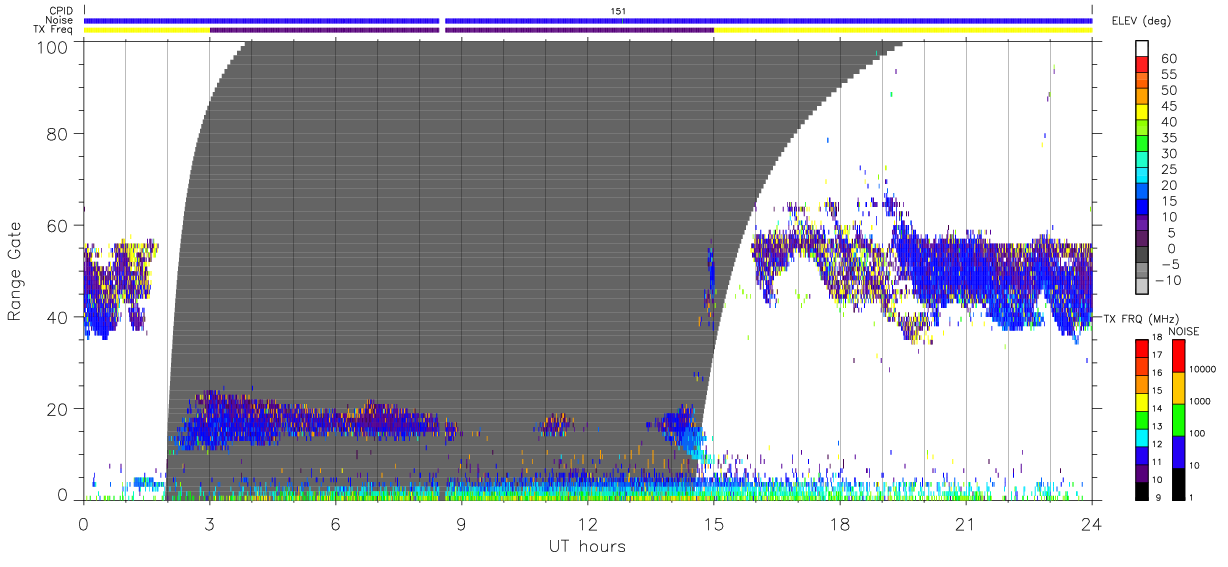Click the Range Gate axis title
The height and width of the screenshot is (567, 1228).
pyautogui.click(x=15, y=270)
